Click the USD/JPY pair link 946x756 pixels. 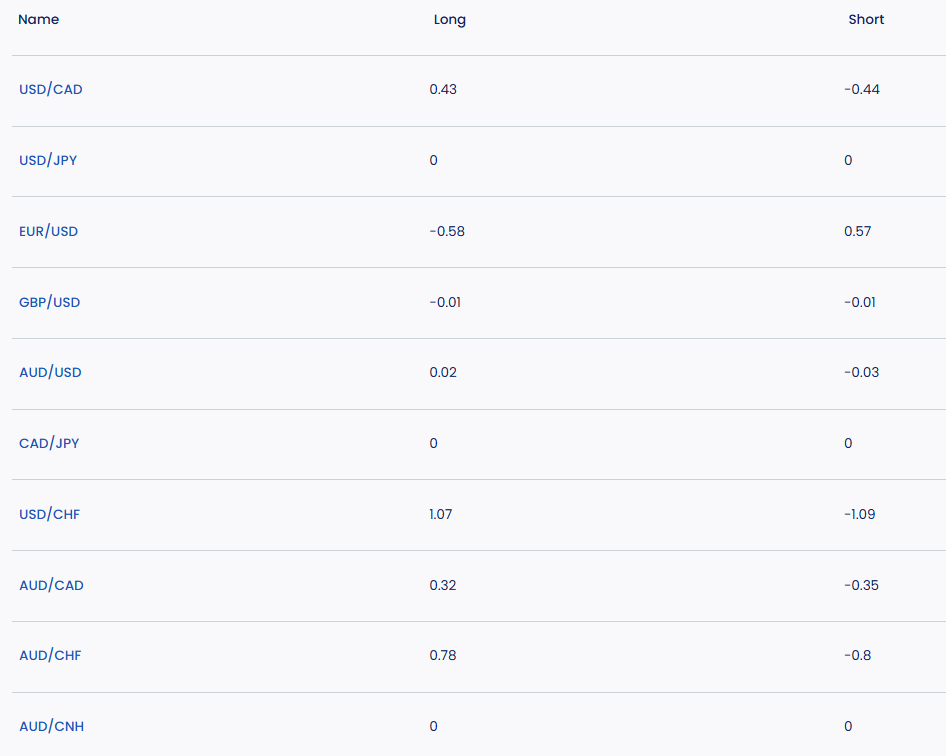(48, 161)
